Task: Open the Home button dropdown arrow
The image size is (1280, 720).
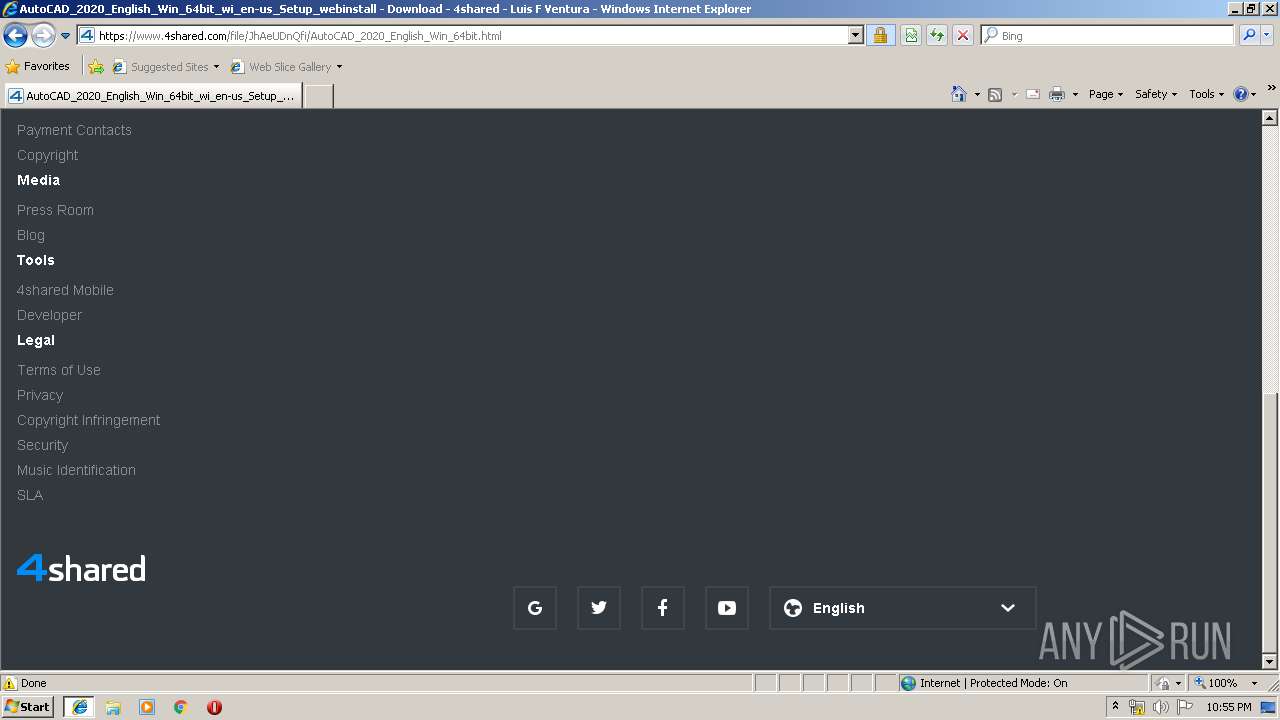Action: coord(977,94)
